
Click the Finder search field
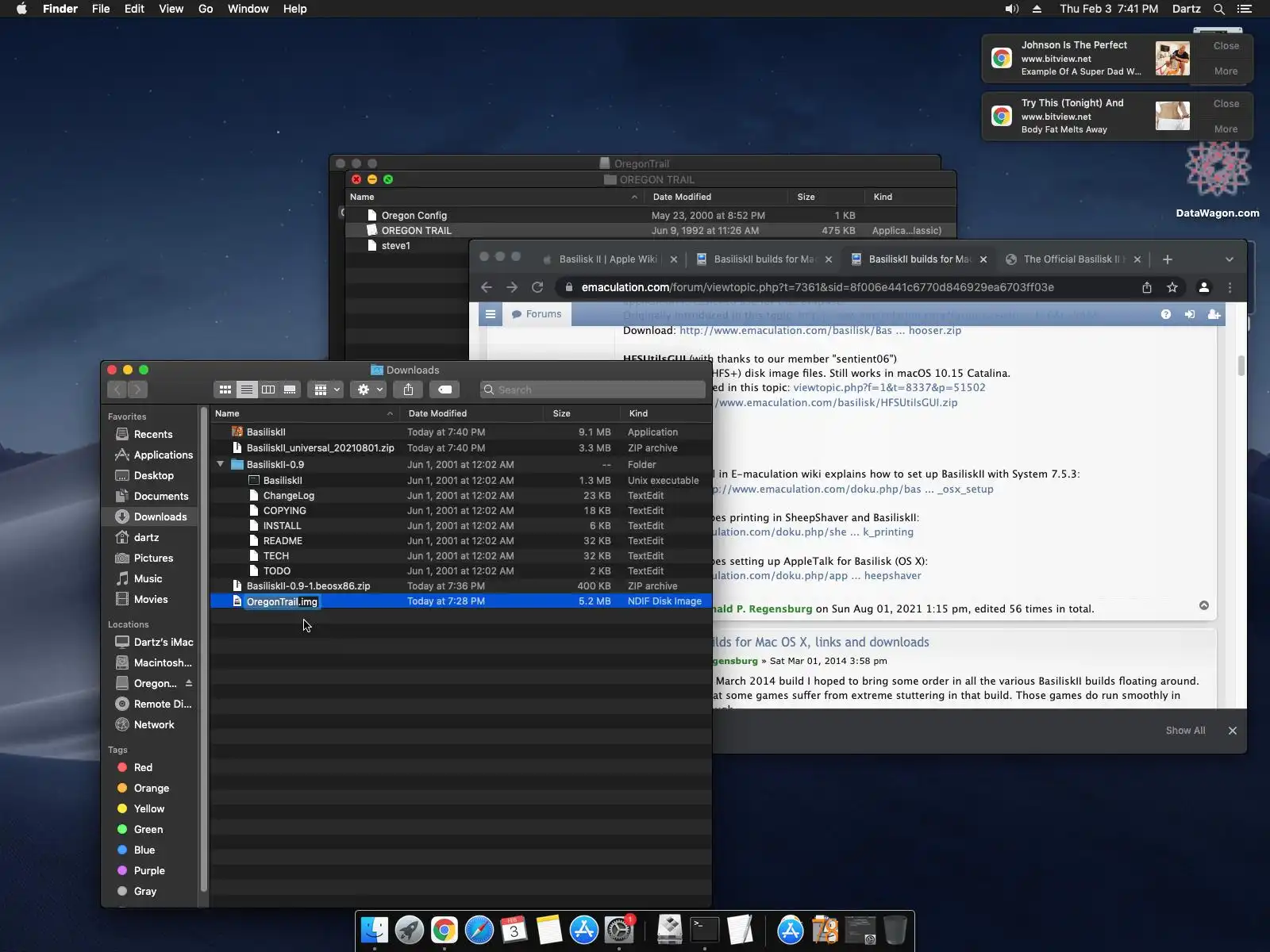pyautogui.click(x=592, y=390)
